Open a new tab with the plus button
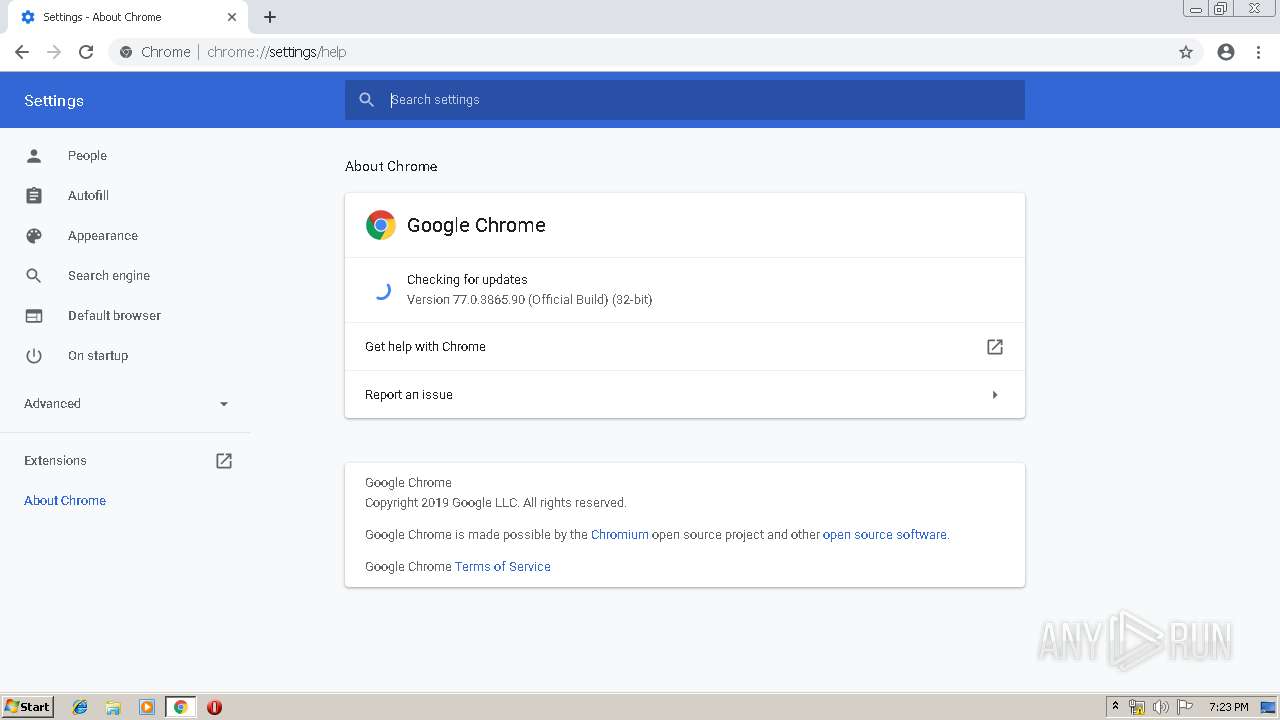The width and height of the screenshot is (1280, 720). pos(270,17)
